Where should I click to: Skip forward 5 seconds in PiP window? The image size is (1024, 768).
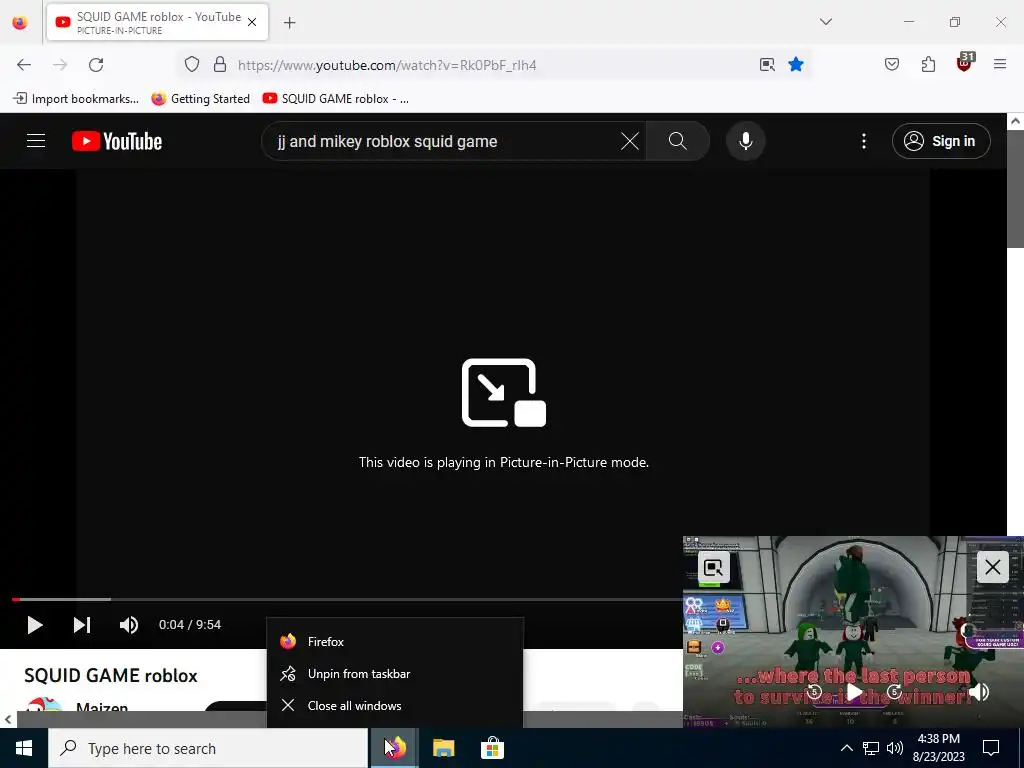tap(894, 692)
